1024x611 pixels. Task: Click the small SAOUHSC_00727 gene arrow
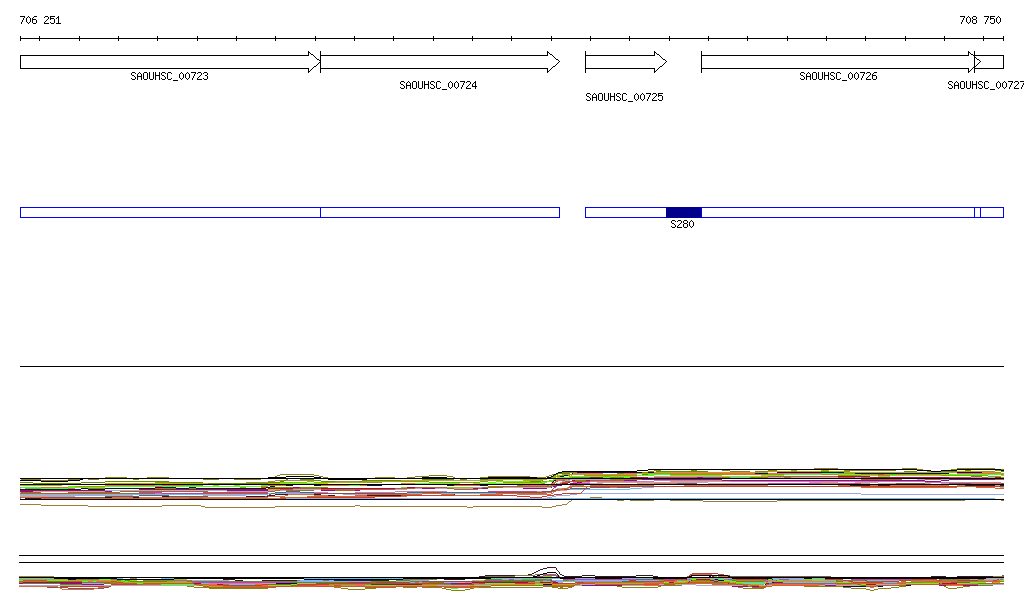click(x=992, y=62)
